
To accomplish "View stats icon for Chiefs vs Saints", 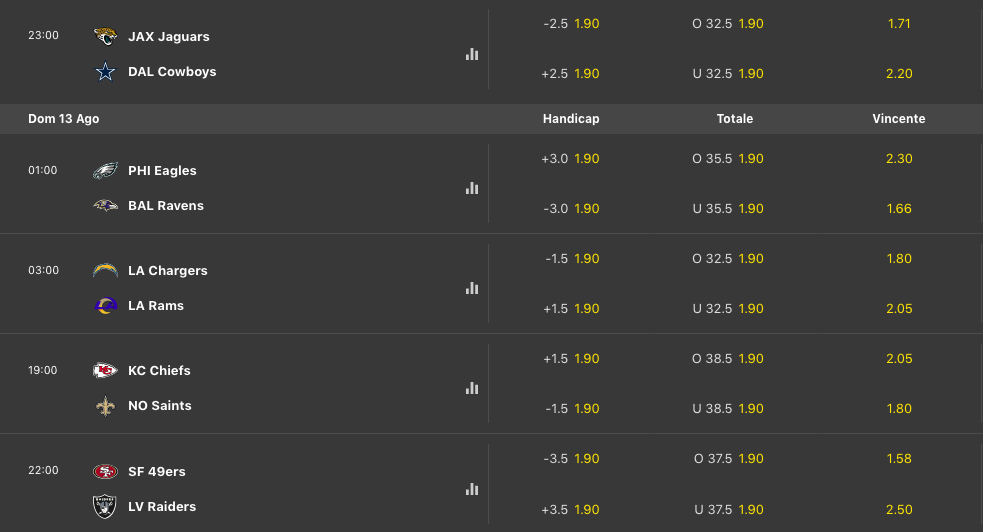I will coord(472,388).
